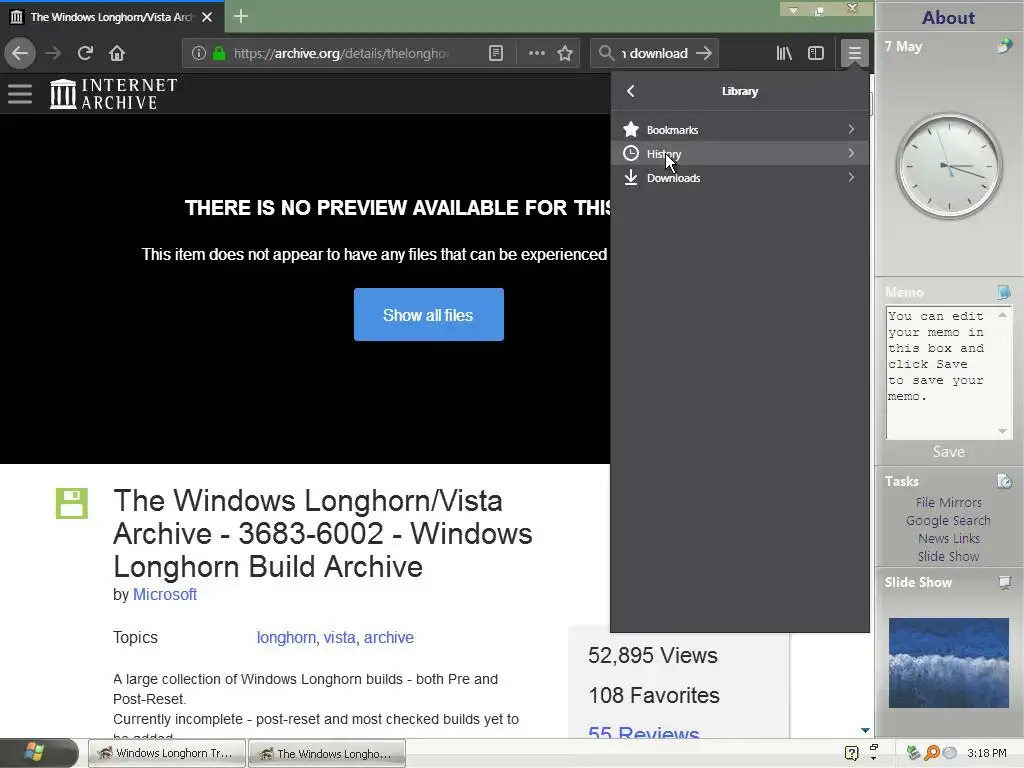This screenshot has height=768, width=1024.
Task: Toggle reader view icon in address bar
Action: pos(496,53)
